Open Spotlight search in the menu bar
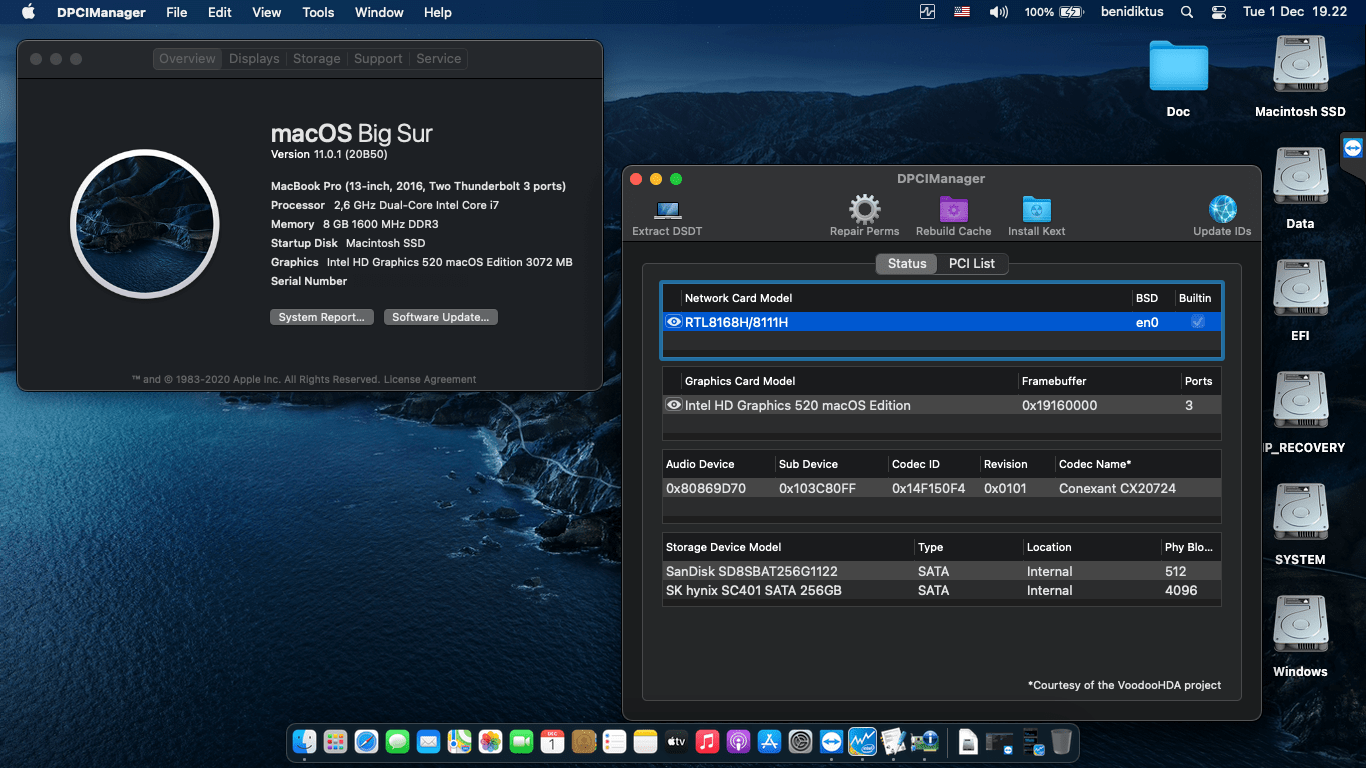 [1186, 12]
